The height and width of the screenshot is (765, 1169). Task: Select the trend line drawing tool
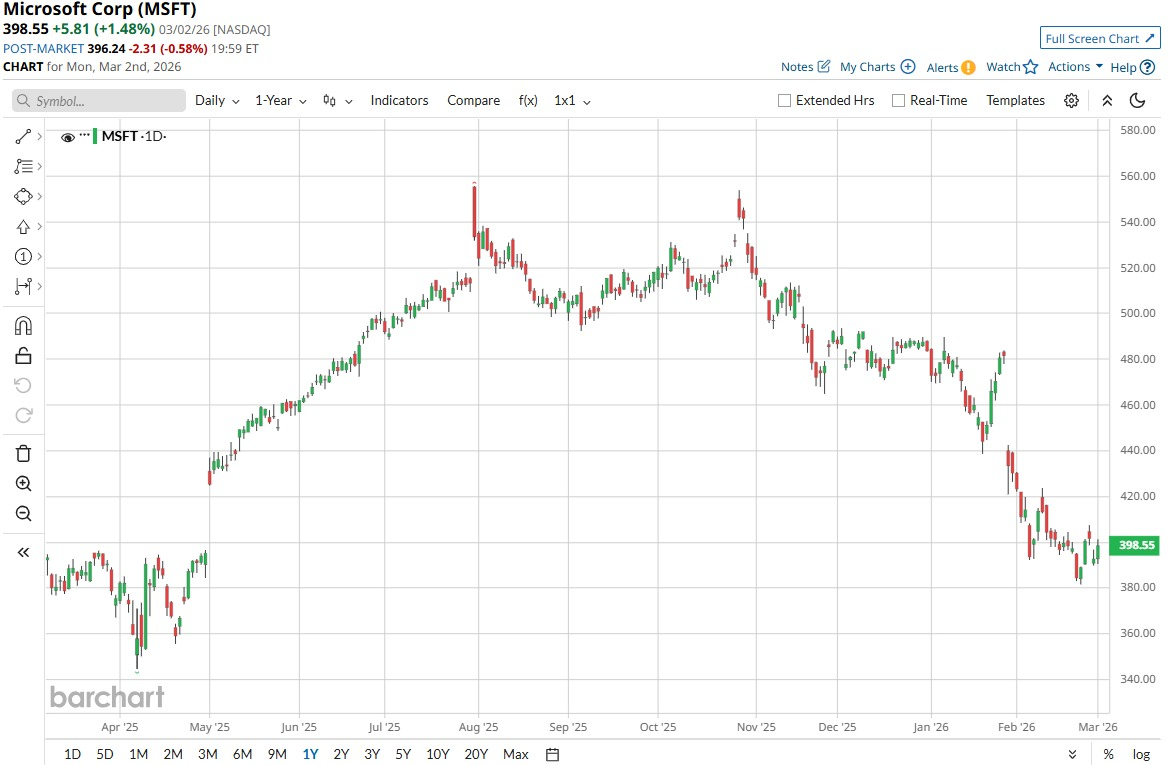pos(23,136)
